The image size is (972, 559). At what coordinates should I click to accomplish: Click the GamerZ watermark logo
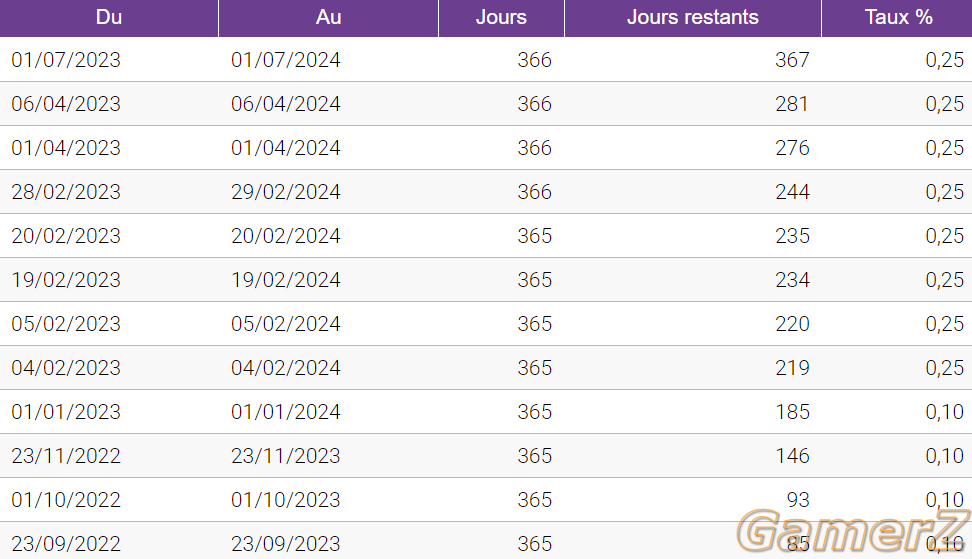(x=854, y=530)
